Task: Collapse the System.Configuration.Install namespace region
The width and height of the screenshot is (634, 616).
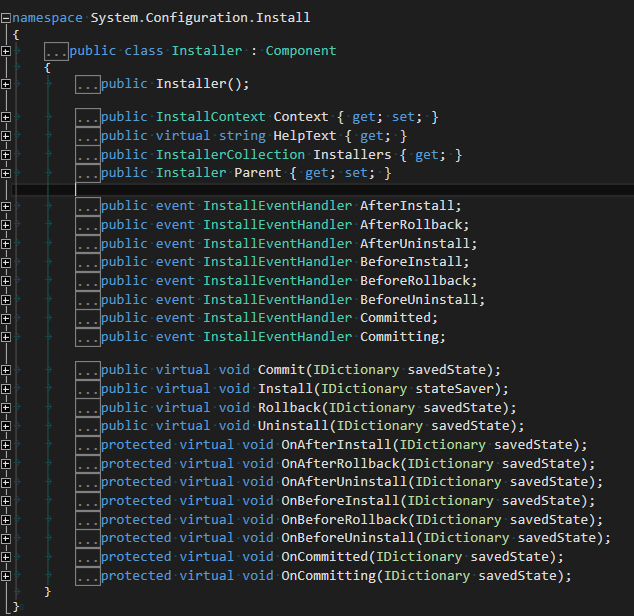Action: [6, 18]
